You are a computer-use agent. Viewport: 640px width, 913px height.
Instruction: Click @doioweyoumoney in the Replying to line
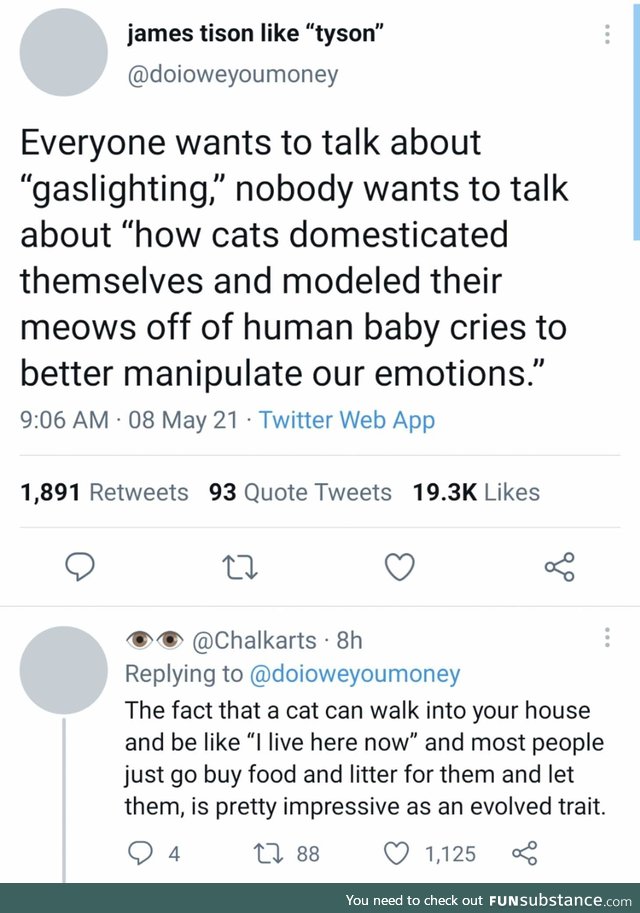pos(353,674)
